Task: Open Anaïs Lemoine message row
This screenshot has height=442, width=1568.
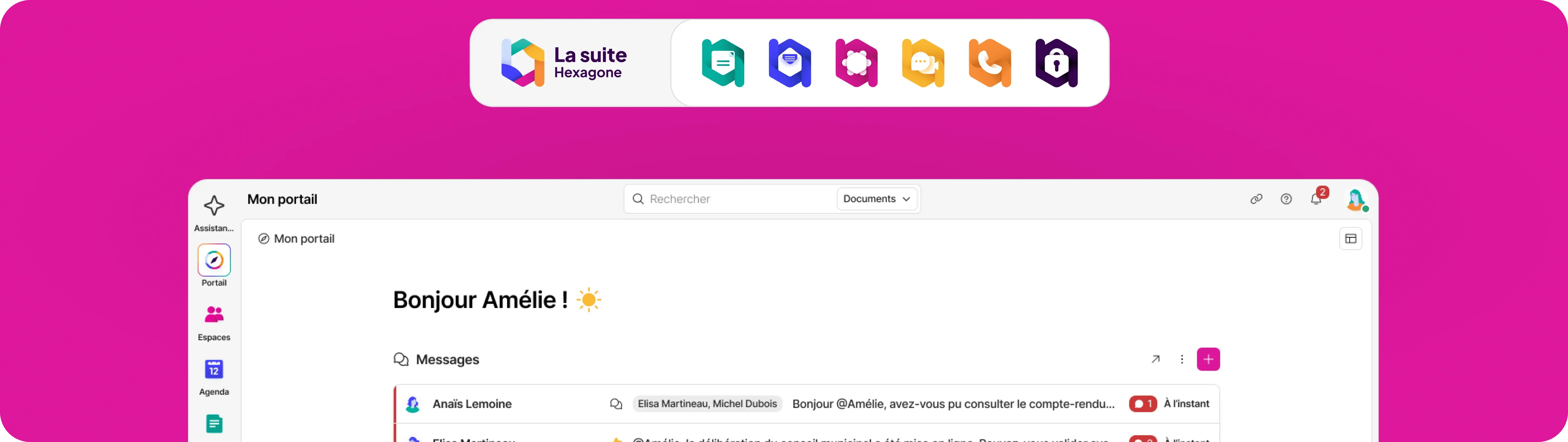Action: (x=807, y=404)
